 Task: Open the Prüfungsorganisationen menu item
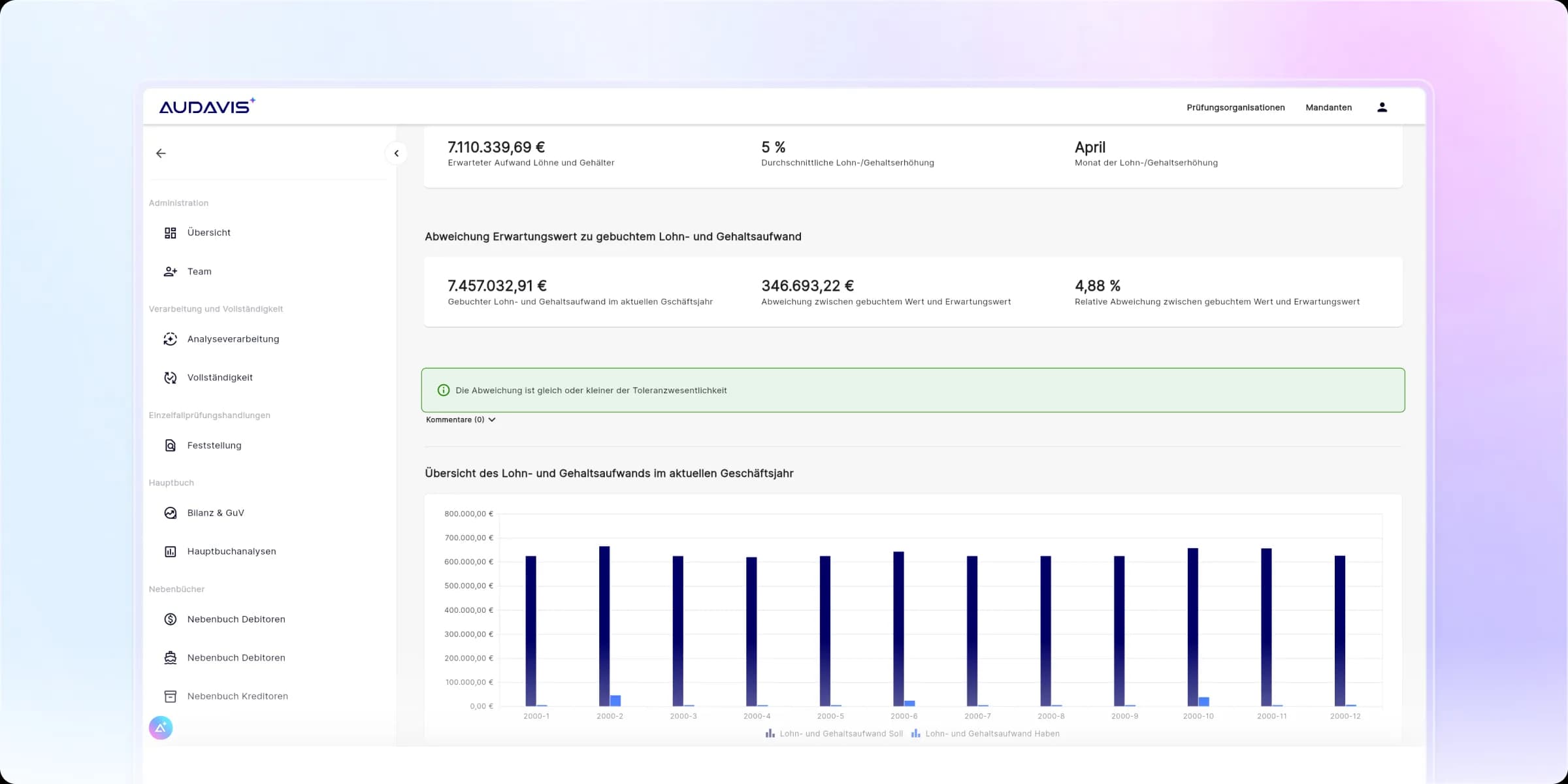[x=1235, y=107]
